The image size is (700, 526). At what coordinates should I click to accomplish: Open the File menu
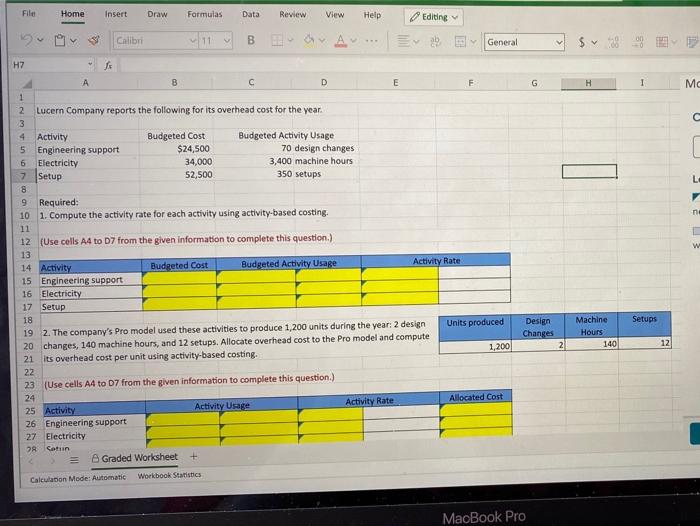pyautogui.click(x=29, y=13)
